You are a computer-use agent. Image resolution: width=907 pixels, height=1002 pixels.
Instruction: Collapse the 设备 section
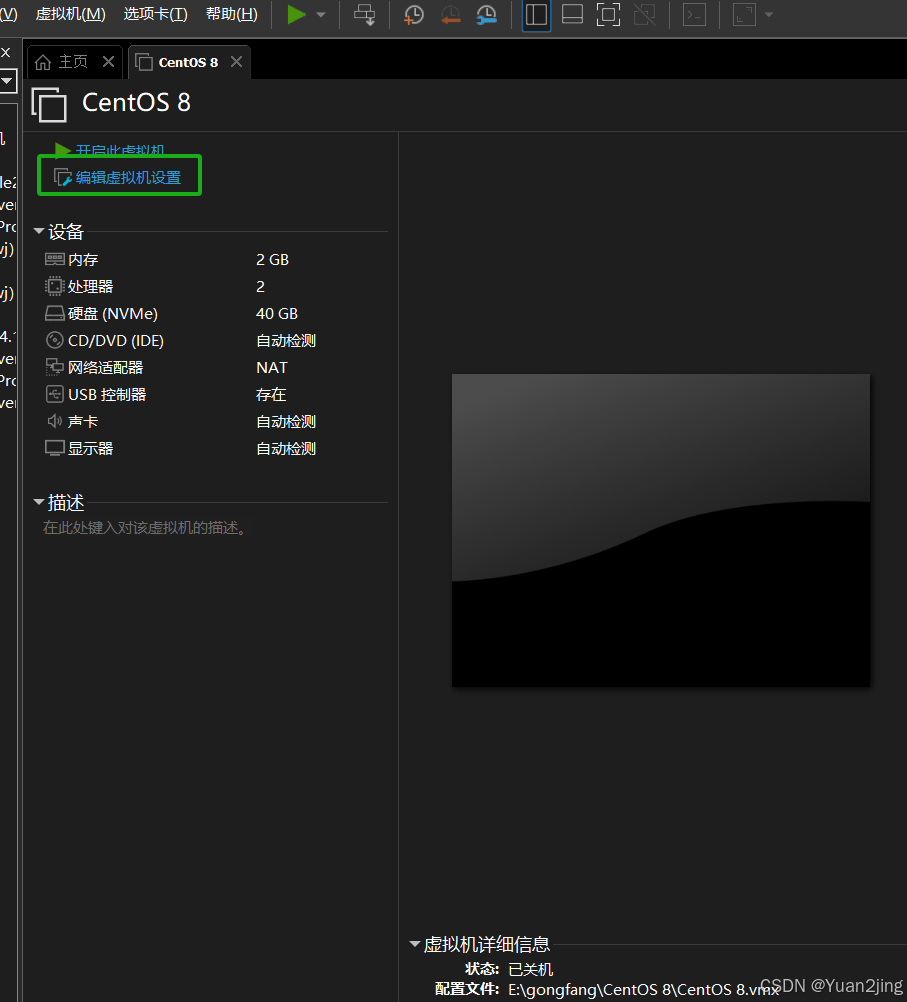click(x=38, y=231)
